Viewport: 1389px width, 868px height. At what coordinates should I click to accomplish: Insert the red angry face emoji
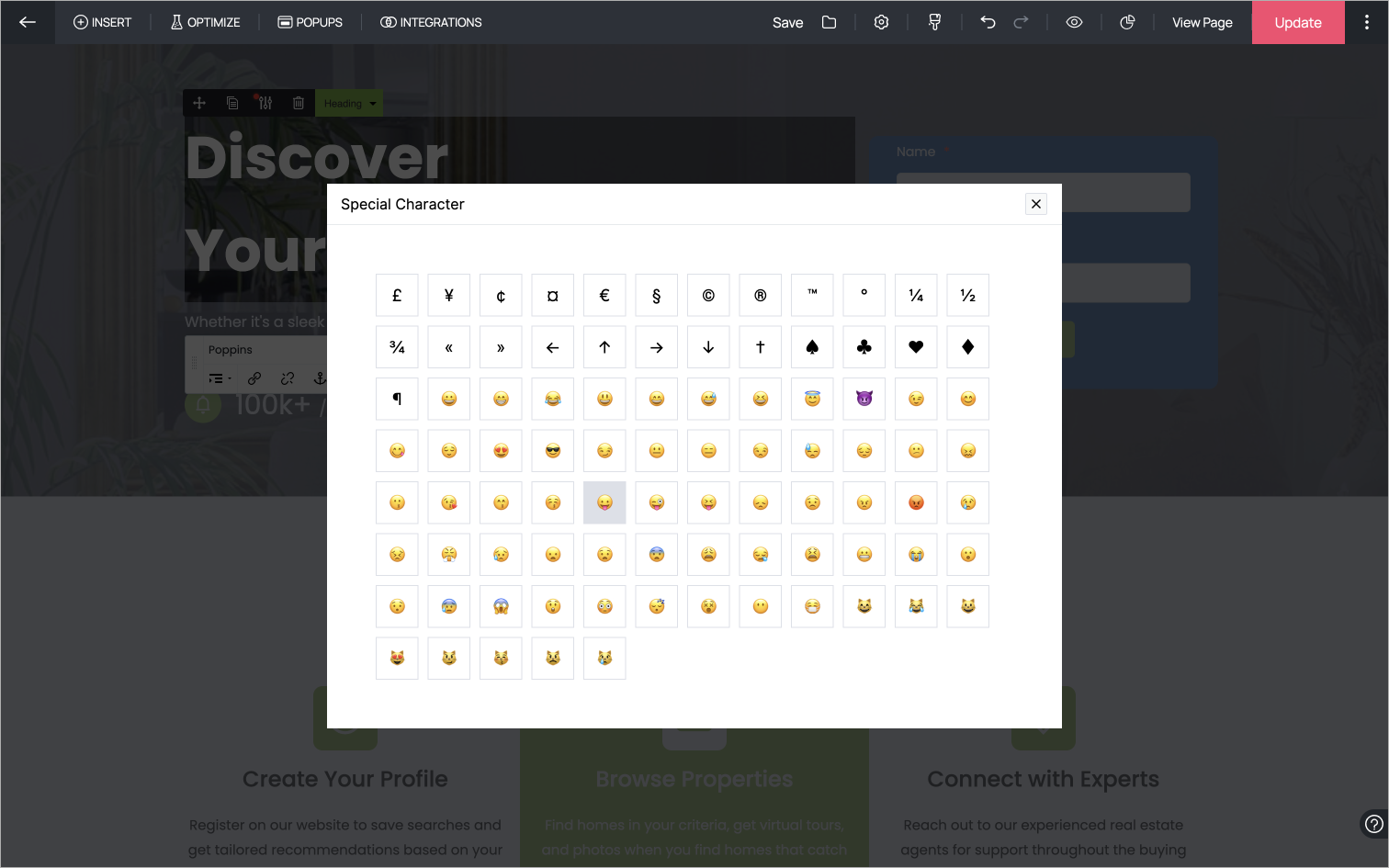point(916,503)
